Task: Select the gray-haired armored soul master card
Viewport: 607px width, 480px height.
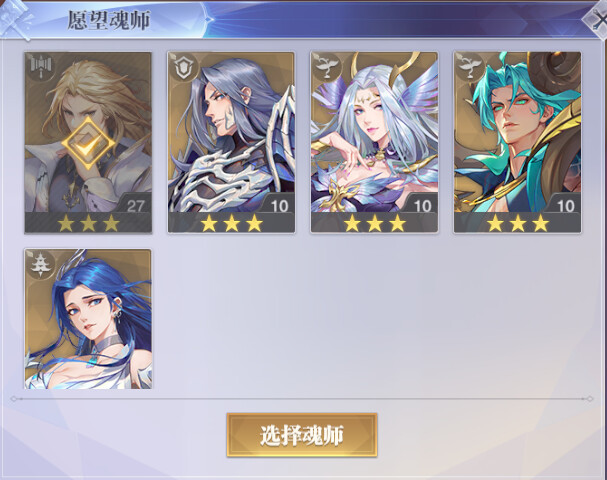Action: 231,142
